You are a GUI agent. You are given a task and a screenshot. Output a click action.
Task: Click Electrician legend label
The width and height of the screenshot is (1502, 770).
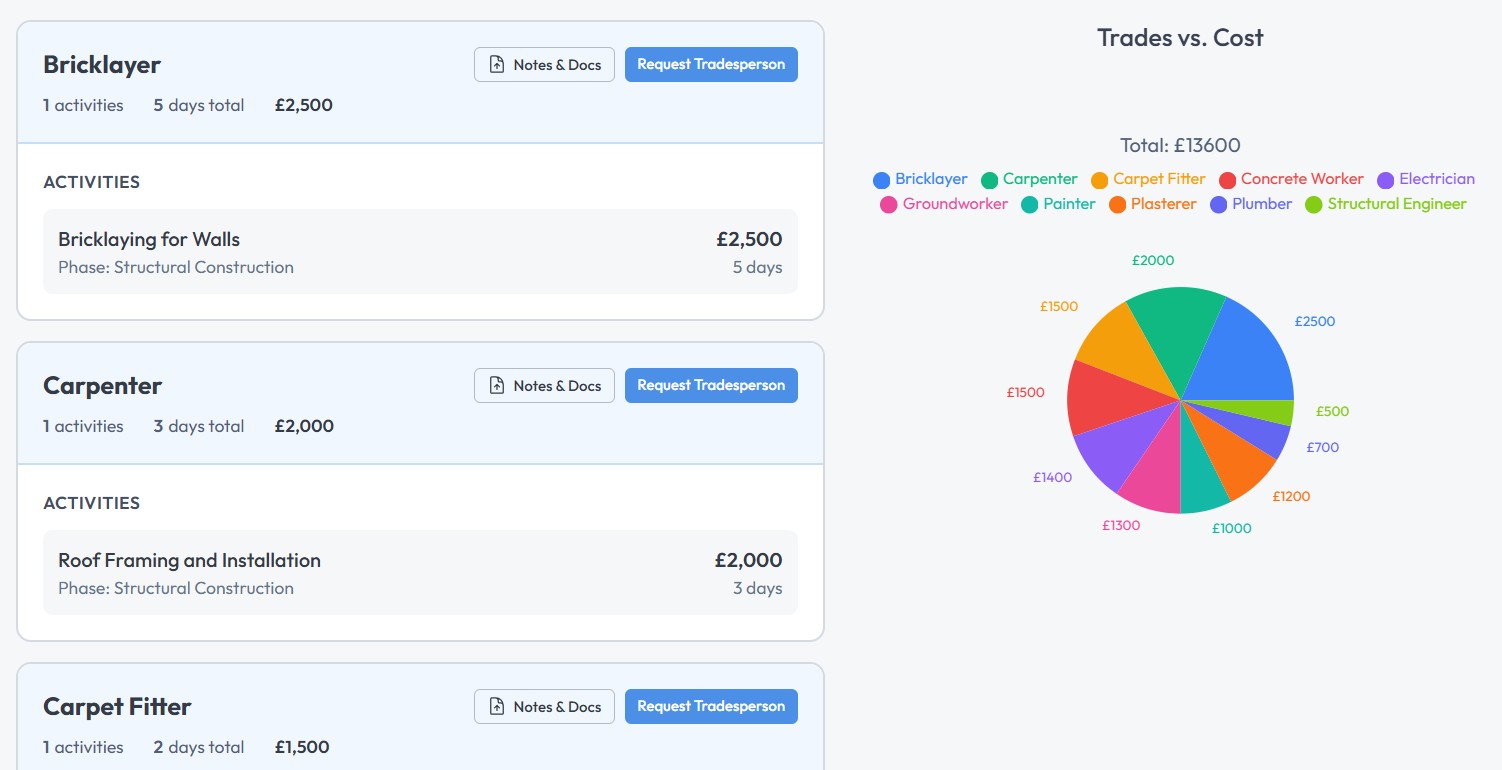[x=1437, y=179]
